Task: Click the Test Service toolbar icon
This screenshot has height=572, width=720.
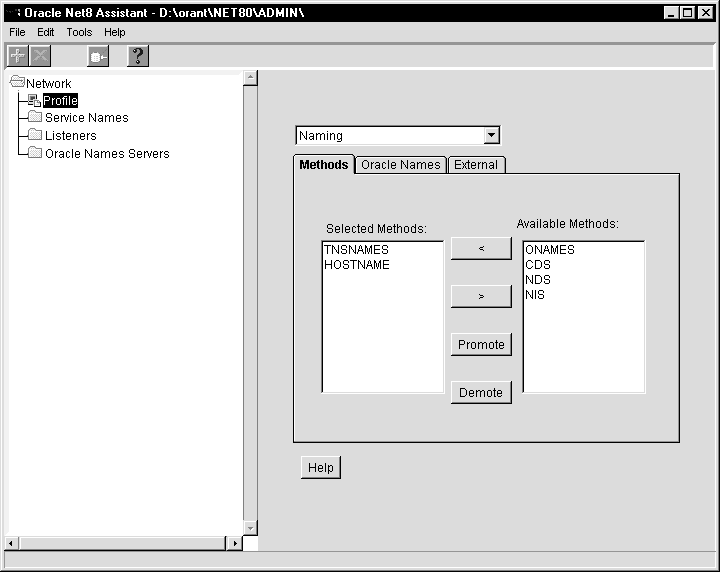Action: click(98, 56)
